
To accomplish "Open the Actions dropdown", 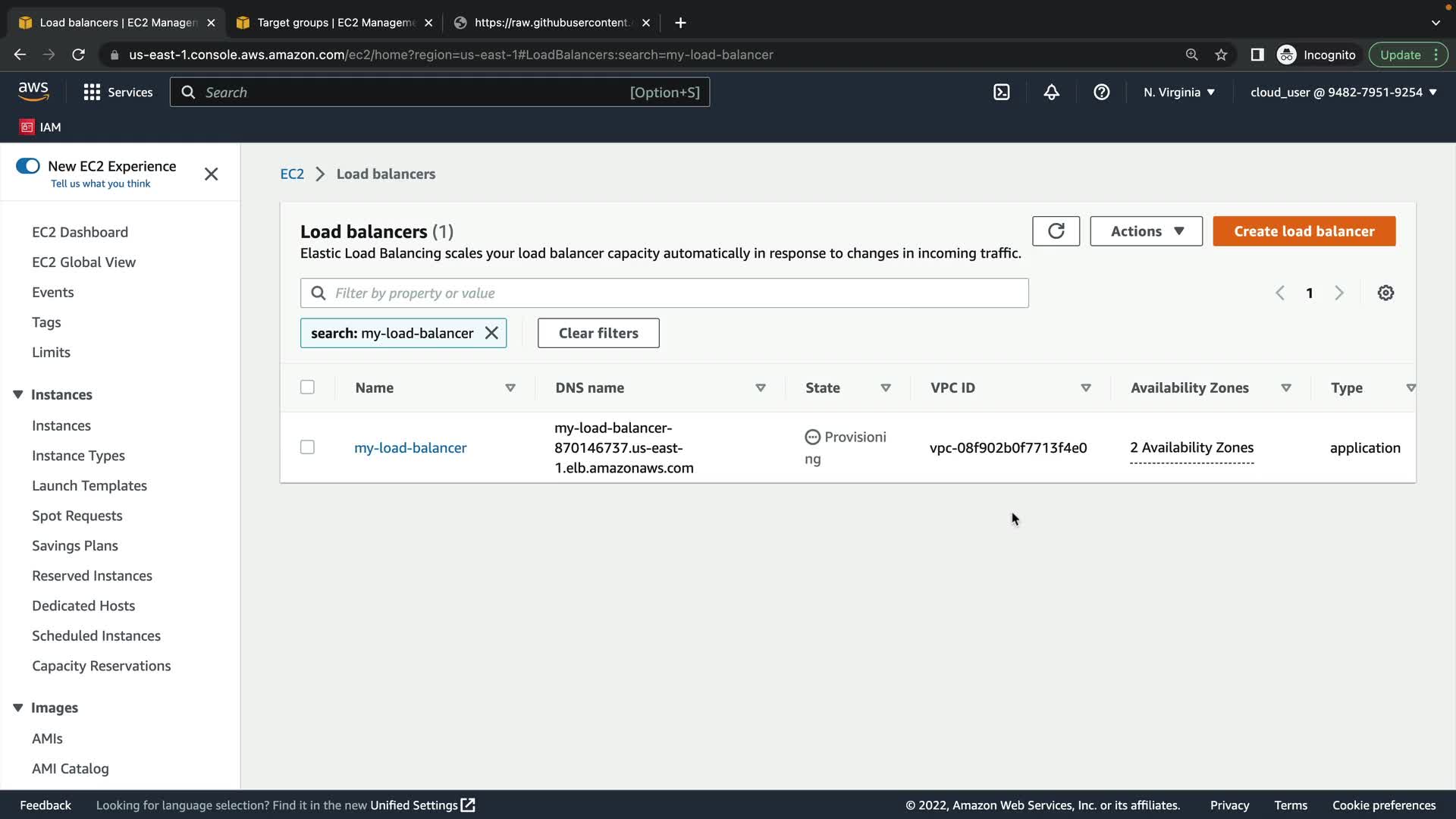I will click(1146, 231).
